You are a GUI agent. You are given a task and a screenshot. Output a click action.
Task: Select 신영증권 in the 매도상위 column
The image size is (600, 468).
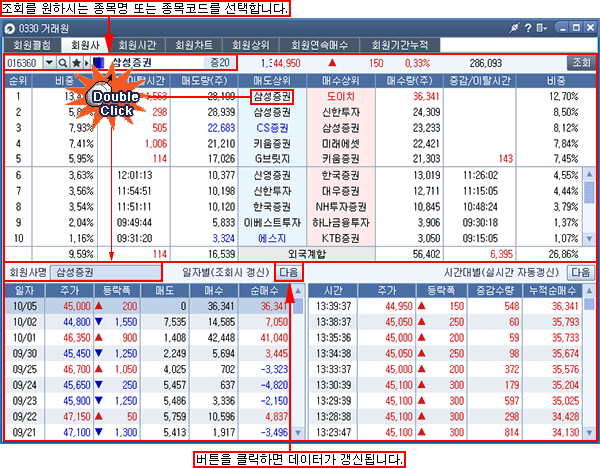(x=272, y=175)
